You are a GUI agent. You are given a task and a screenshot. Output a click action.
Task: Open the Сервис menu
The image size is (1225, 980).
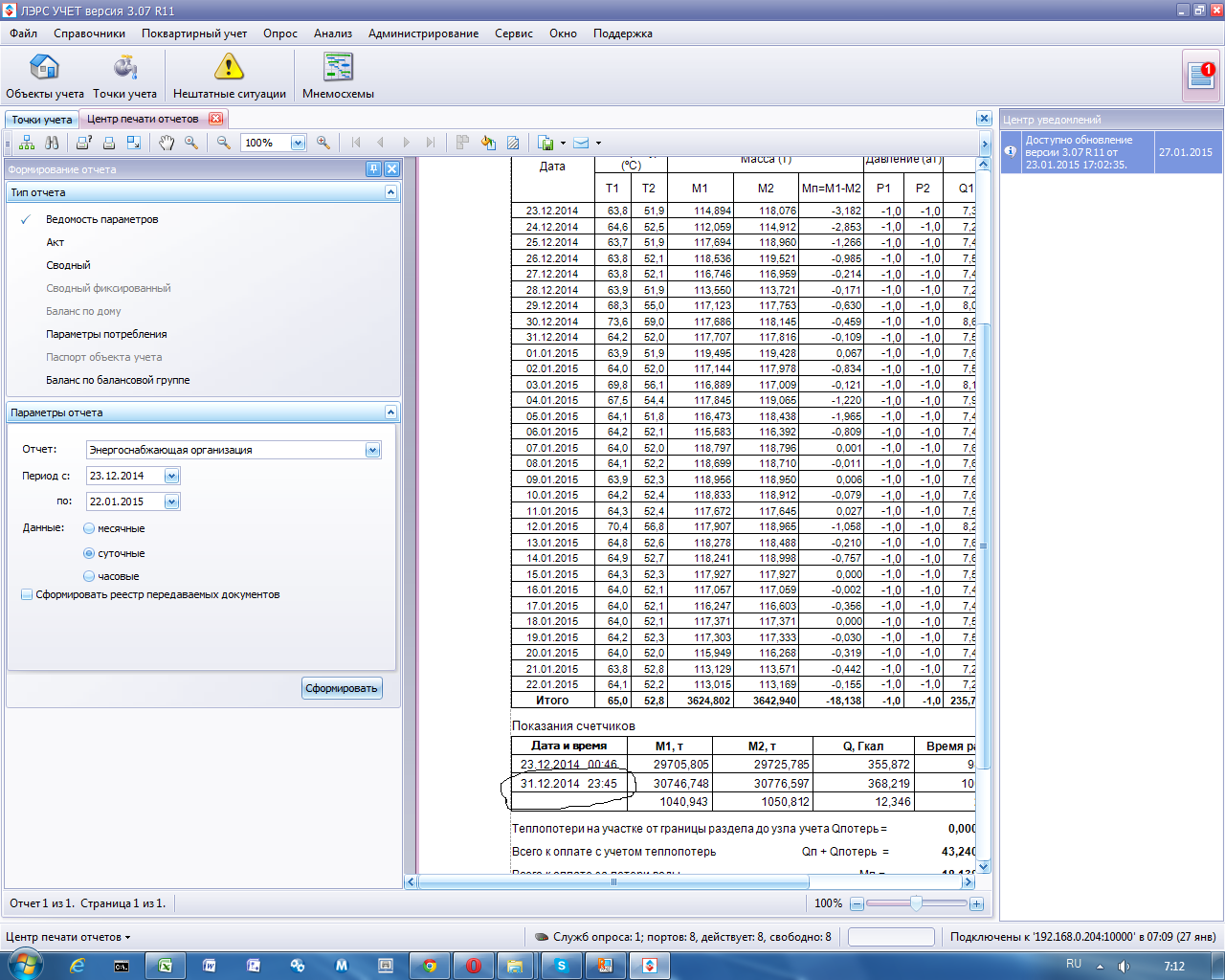[x=514, y=33]
